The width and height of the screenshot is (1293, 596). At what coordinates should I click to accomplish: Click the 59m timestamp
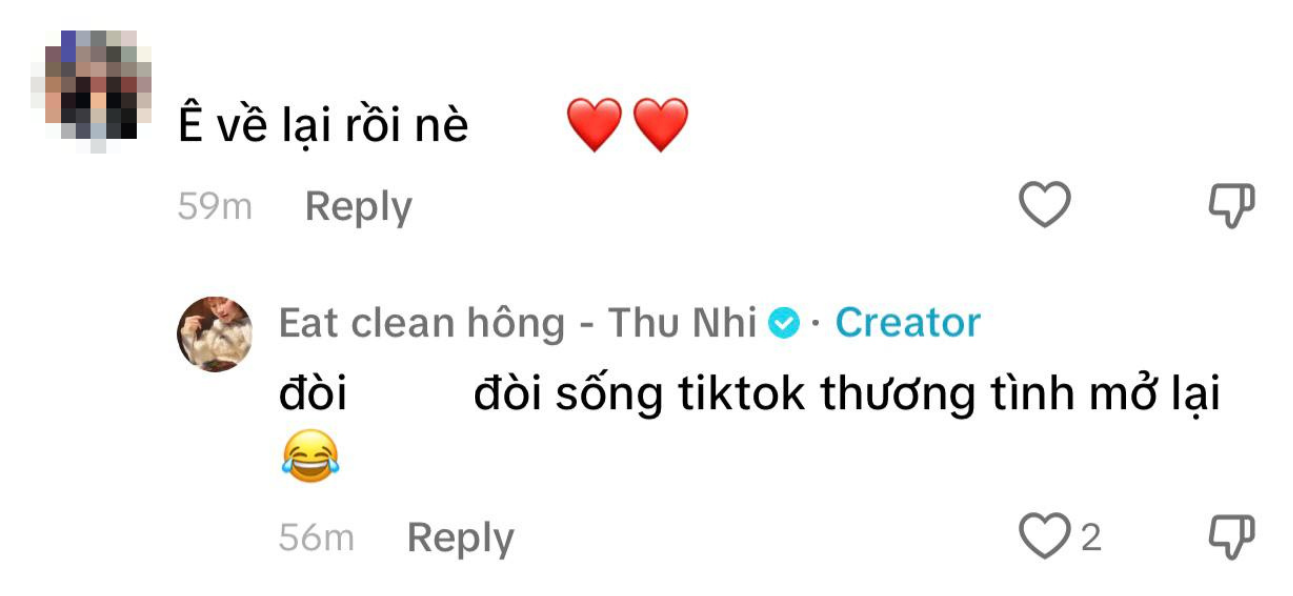click(x=215, y=207)
